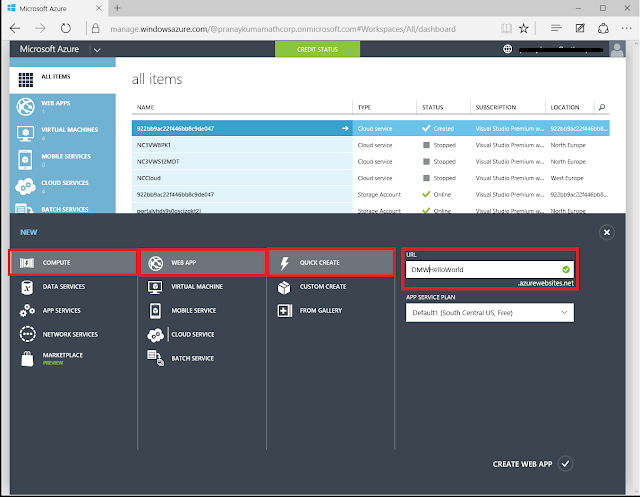Select All Items in the sidebar
This screenshot has width=640, height=497.
tap(62, 80)
